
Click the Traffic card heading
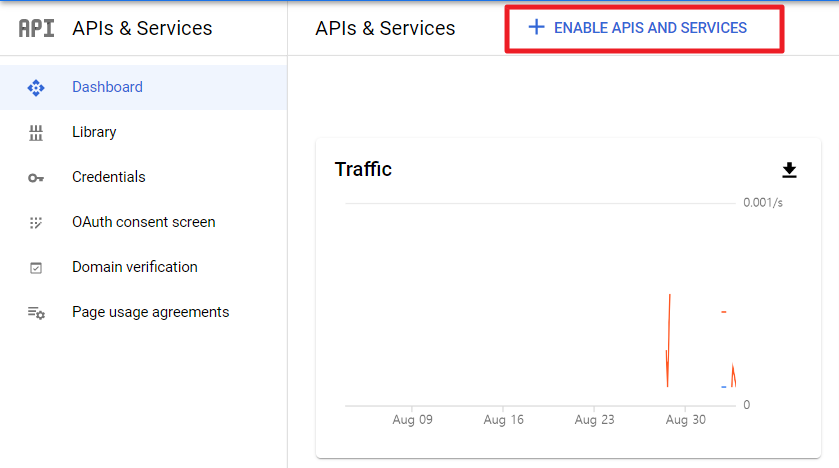pyautogui.click(x=363, y=170)
